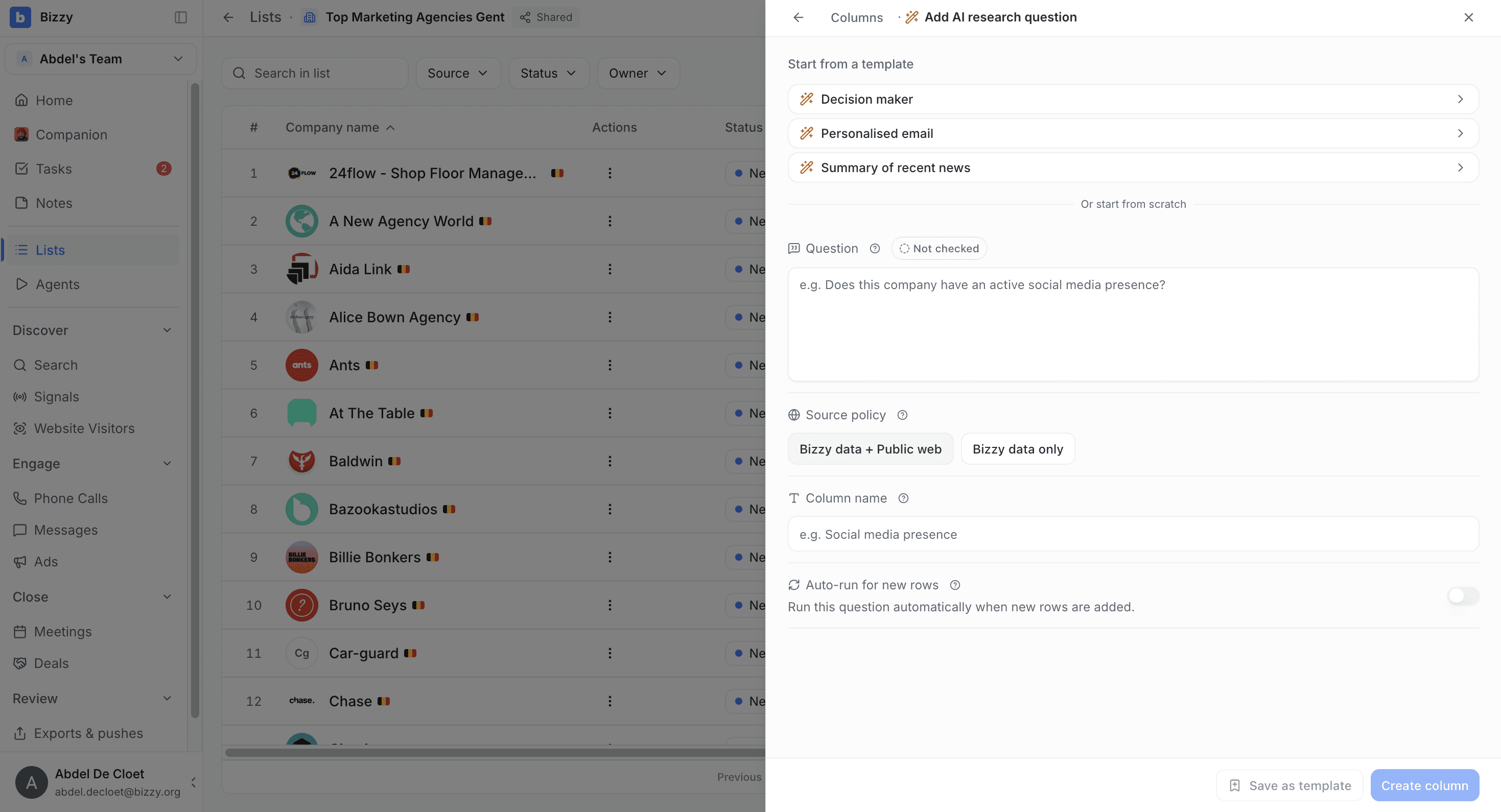Image resolution: width=1501 pixels, height=812 pixels.
Task: Click the Source policy help icon
Action: (x=903, y=415)
